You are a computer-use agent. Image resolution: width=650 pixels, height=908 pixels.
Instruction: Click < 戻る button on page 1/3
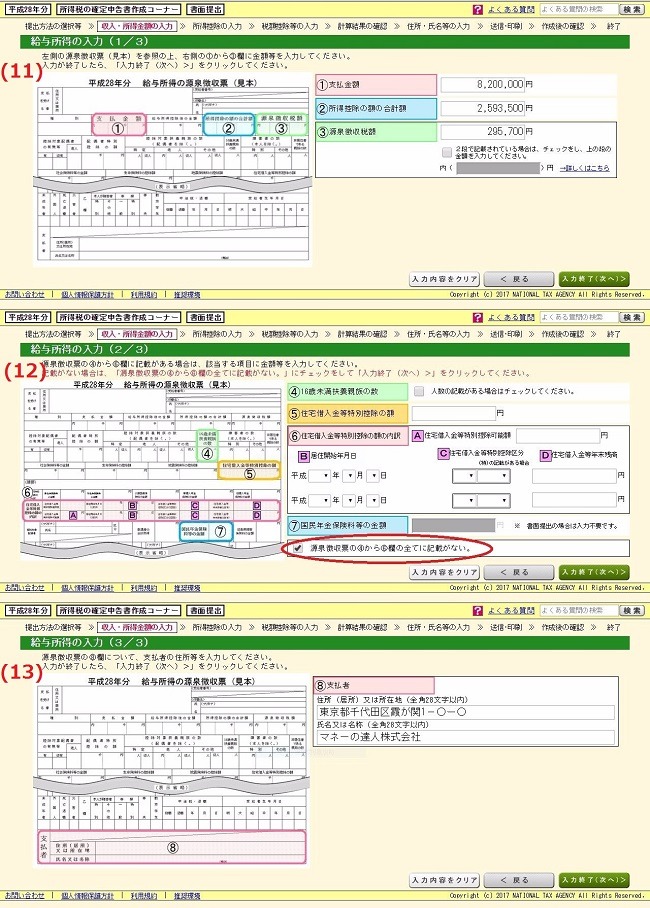(x=519, y=280)
